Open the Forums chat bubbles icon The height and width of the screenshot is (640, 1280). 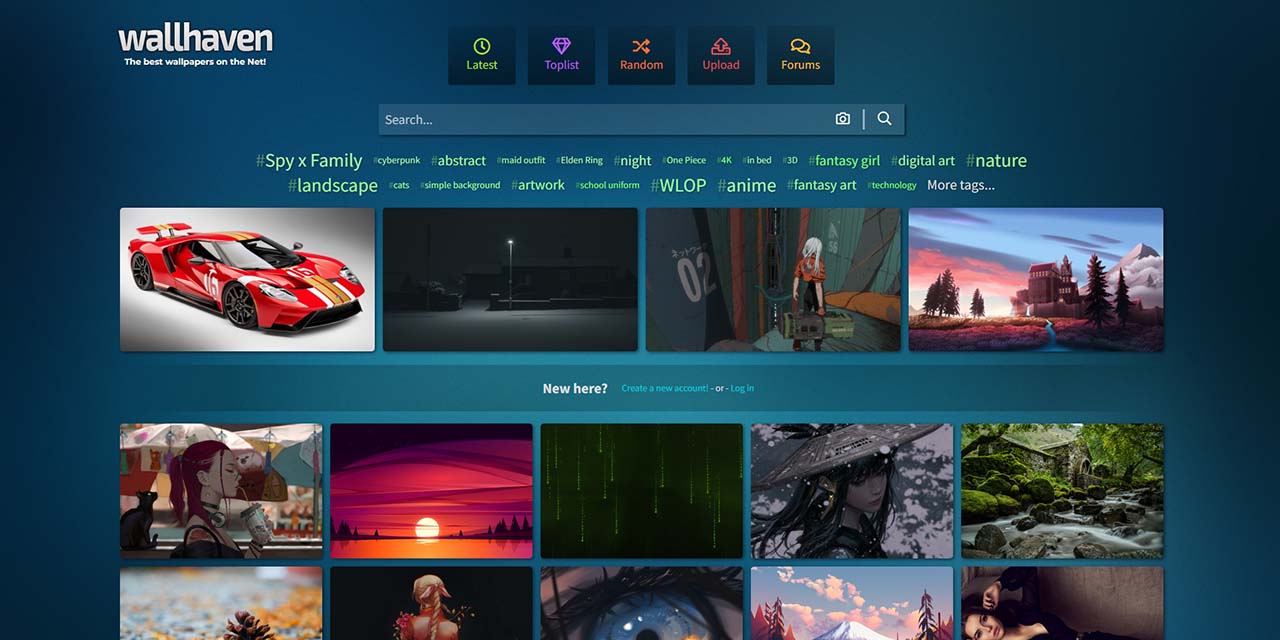click(800, 47)
